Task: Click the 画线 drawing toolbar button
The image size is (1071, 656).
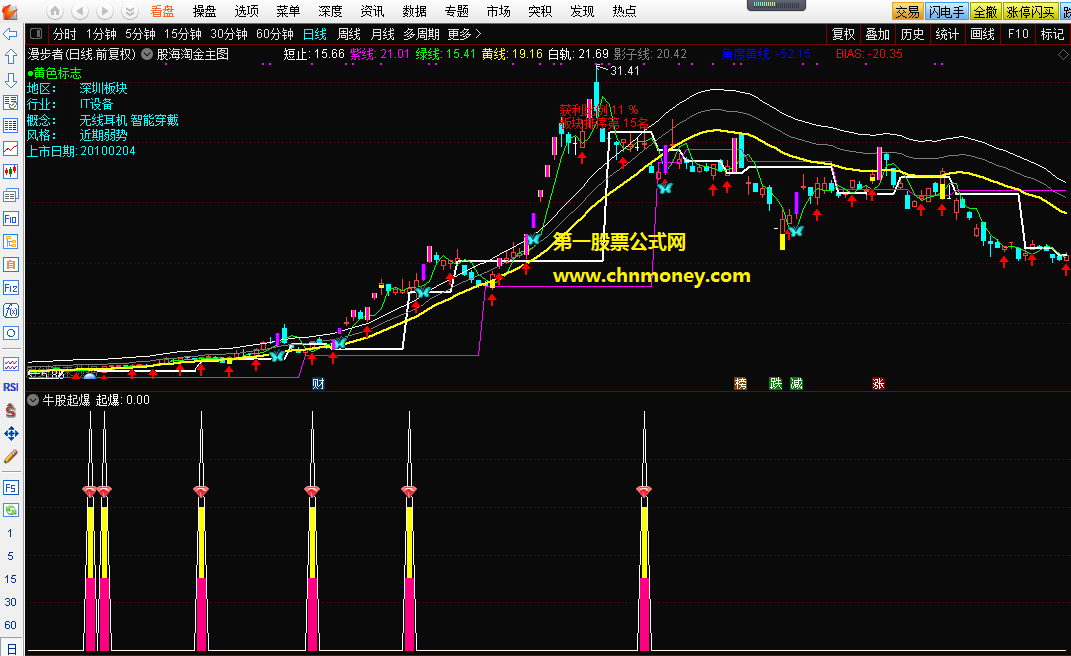Action: pyautogui.click(x=982, y=34)
